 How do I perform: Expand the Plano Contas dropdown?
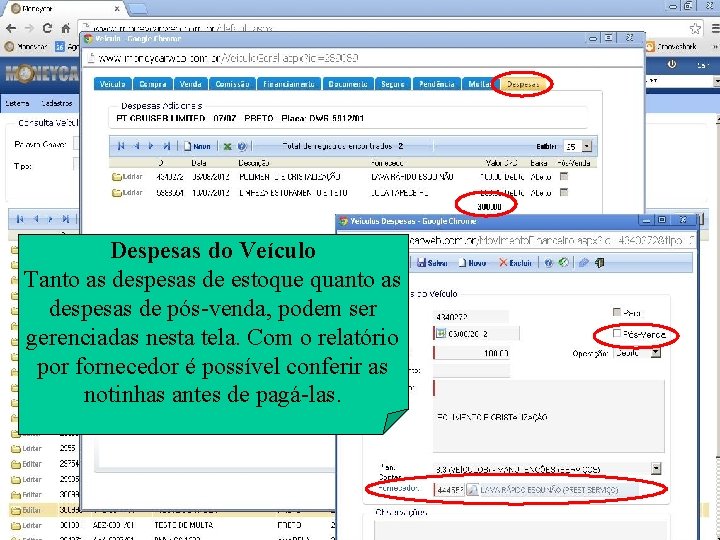[x=656, y=469]
